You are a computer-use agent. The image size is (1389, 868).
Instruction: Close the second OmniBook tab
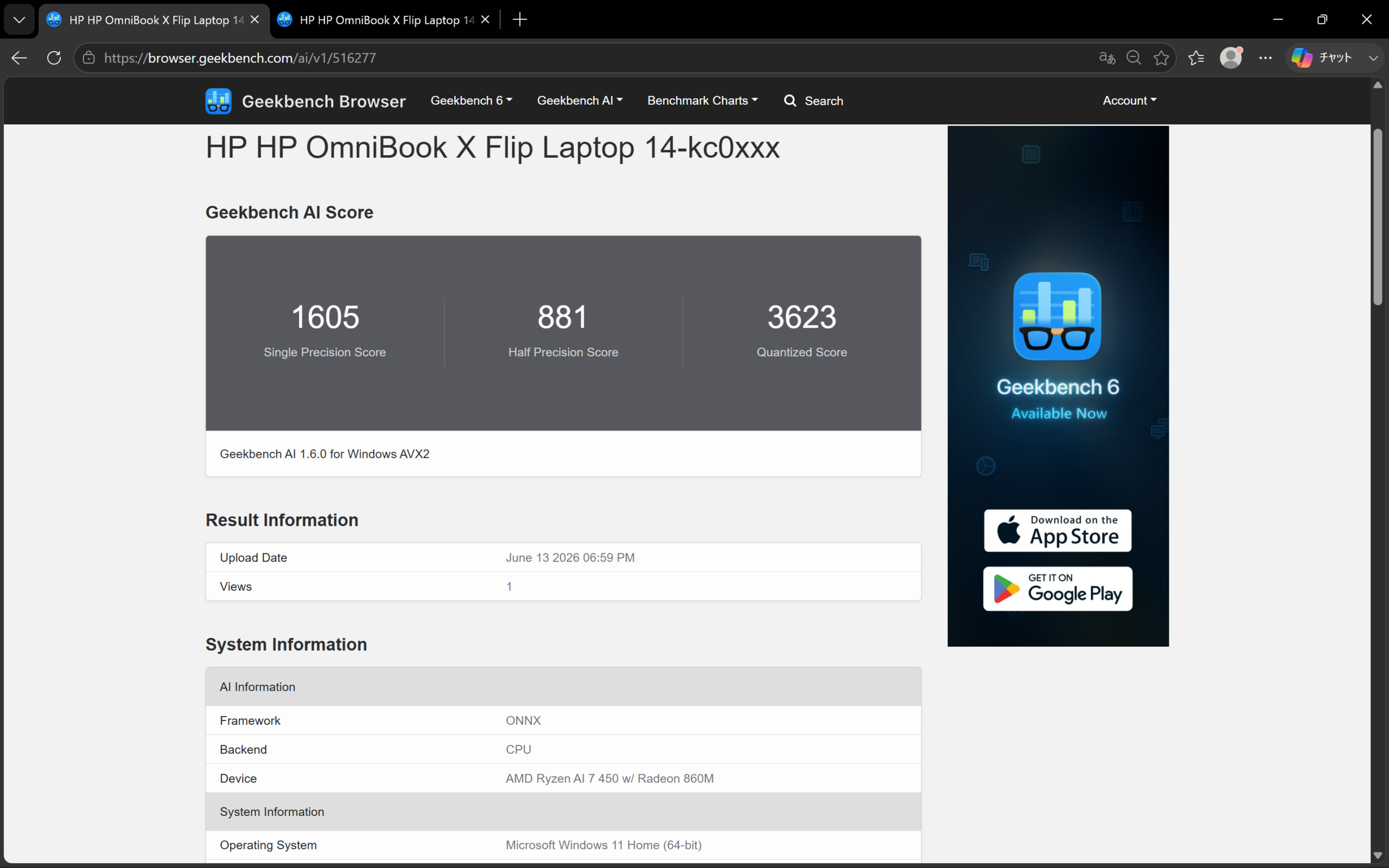pos(485,20)
